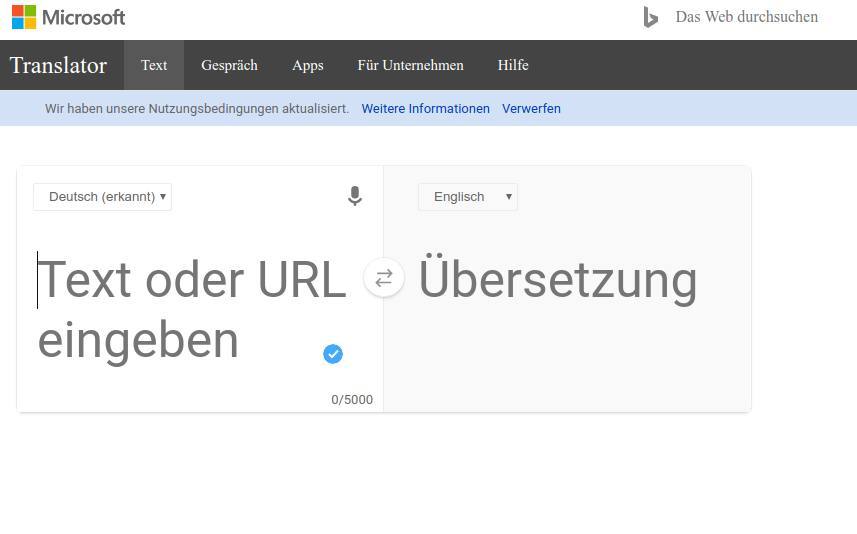Click the Das Web durchsuchen search field

click(747, 17)
